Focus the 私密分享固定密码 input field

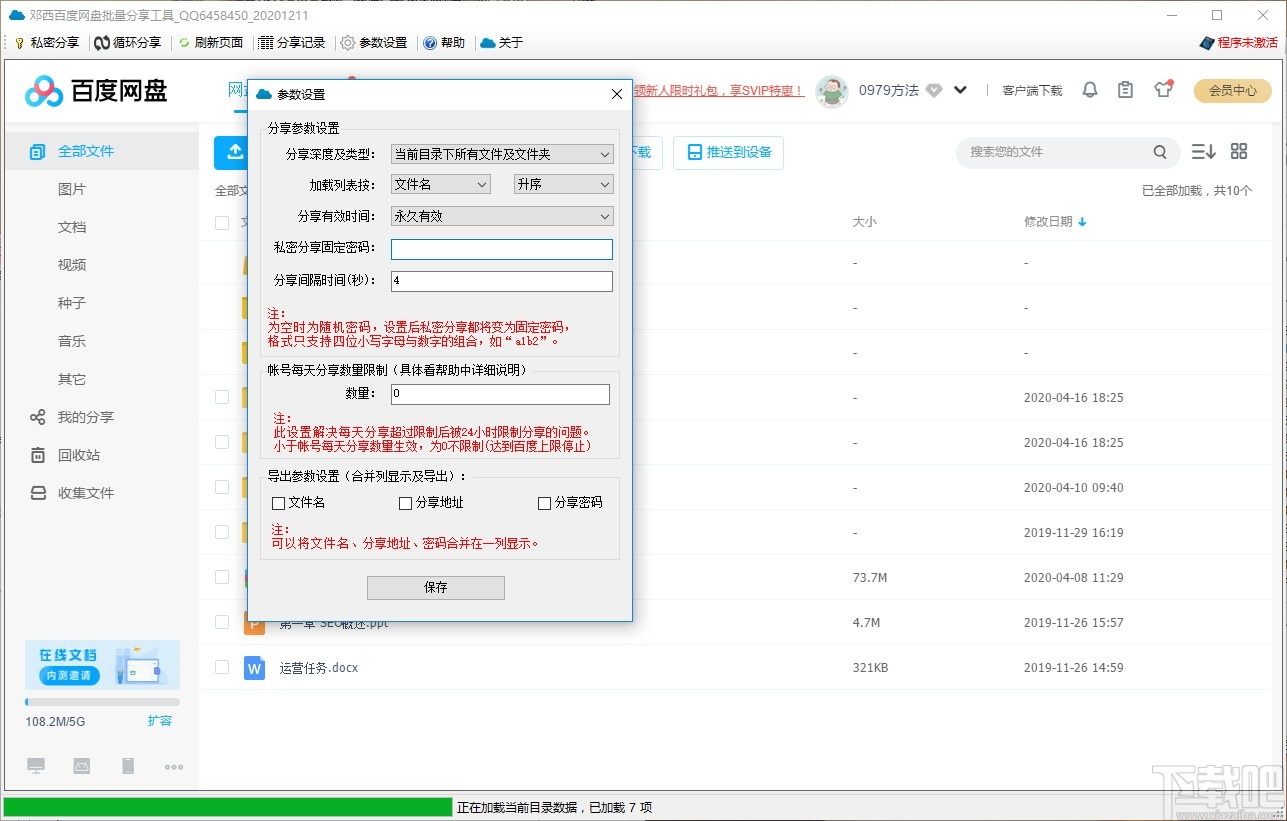tap(502, 249)
